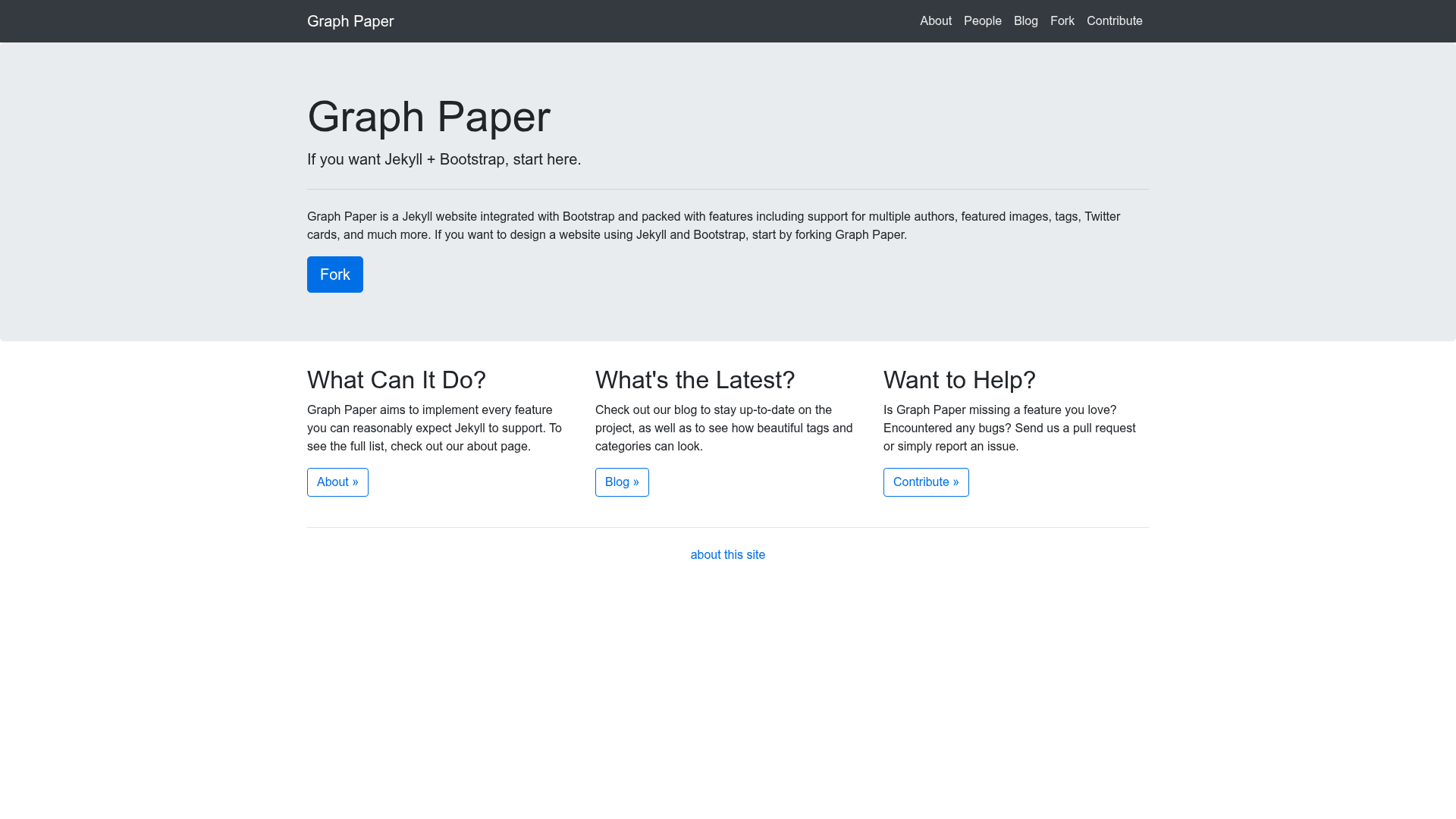
Task: Click the Contribute » outlined button
Action: pos(926,482)
